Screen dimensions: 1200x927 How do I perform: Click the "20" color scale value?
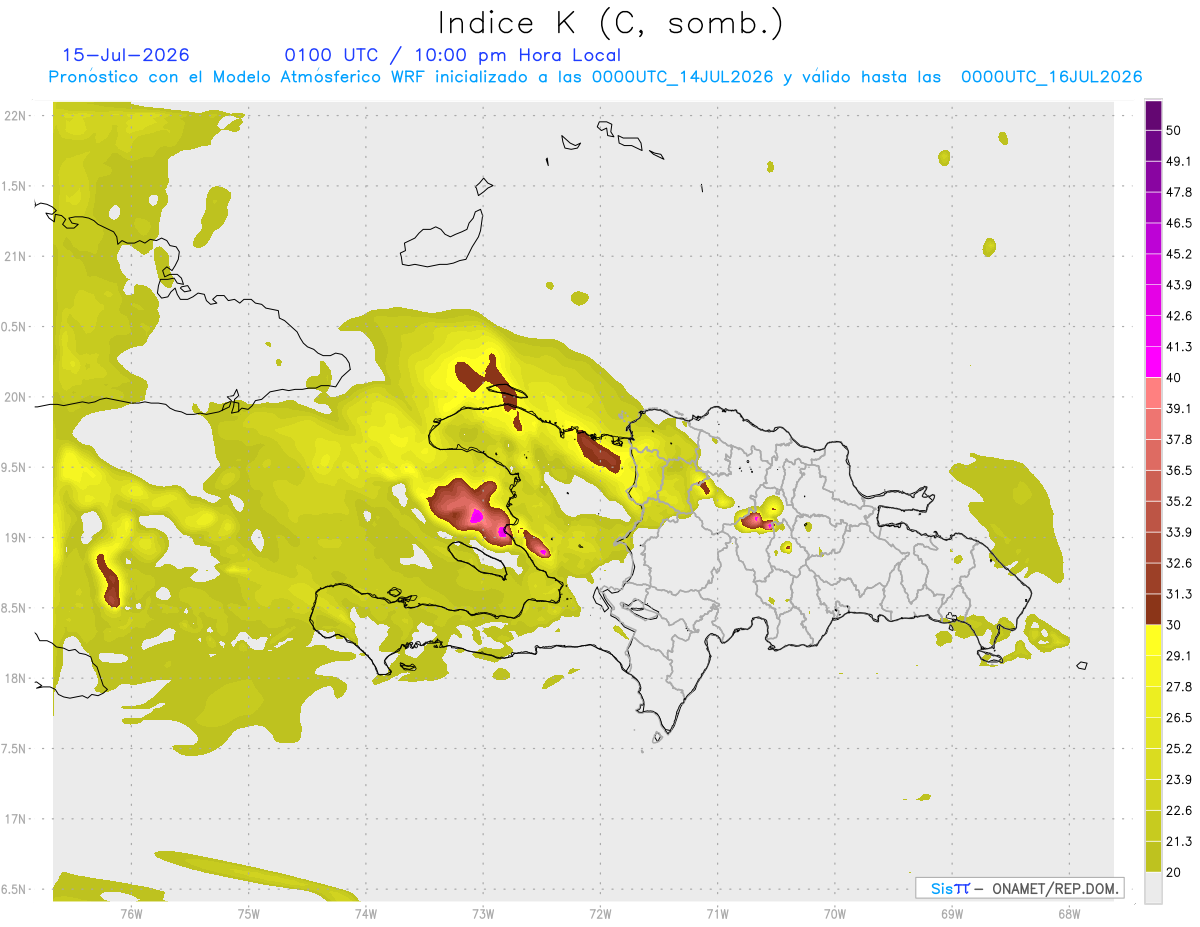1175,872
